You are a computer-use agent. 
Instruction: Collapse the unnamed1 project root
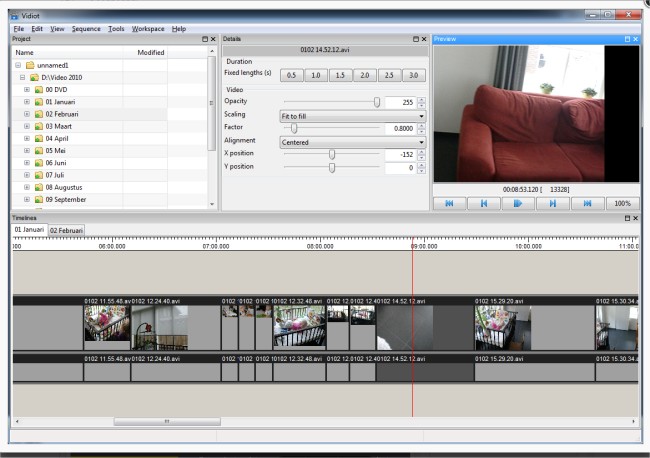(x=19, y=65)
